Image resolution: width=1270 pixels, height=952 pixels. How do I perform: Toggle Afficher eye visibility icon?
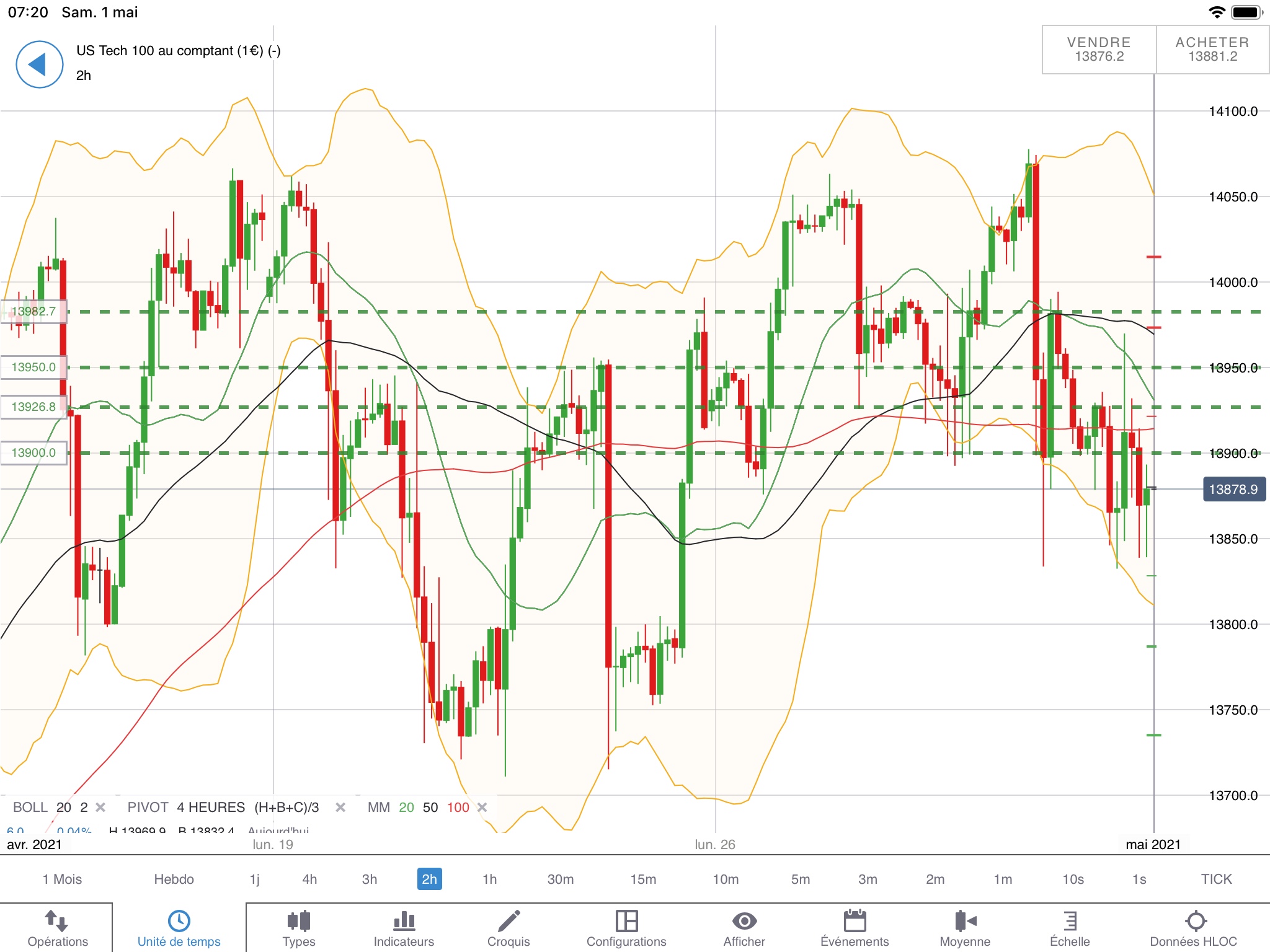tap(744, 921)
